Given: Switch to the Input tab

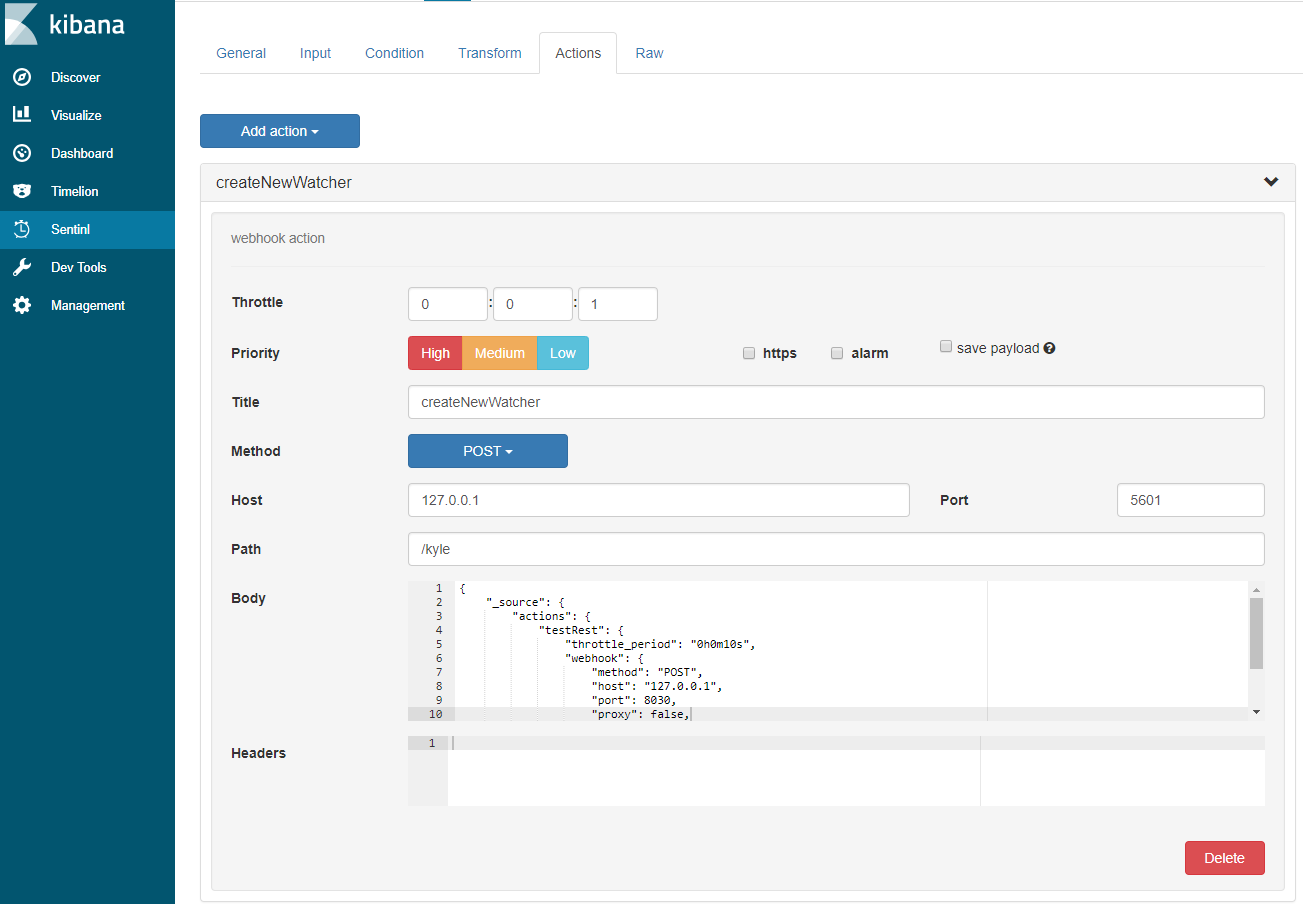Looking at the screenshot, I should point(315,53).
